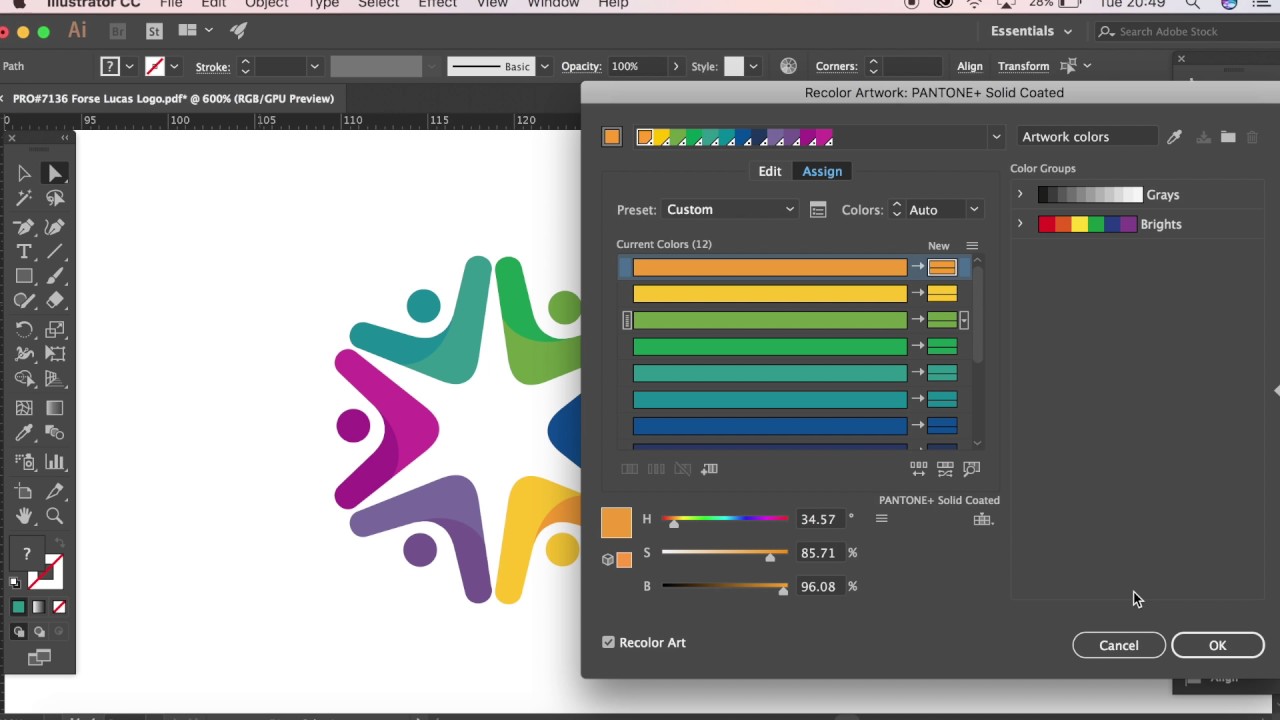This screenshot has width=1280, height=720.
Task: Open the color mode menu beside H slider
Action: click(881, 518)
